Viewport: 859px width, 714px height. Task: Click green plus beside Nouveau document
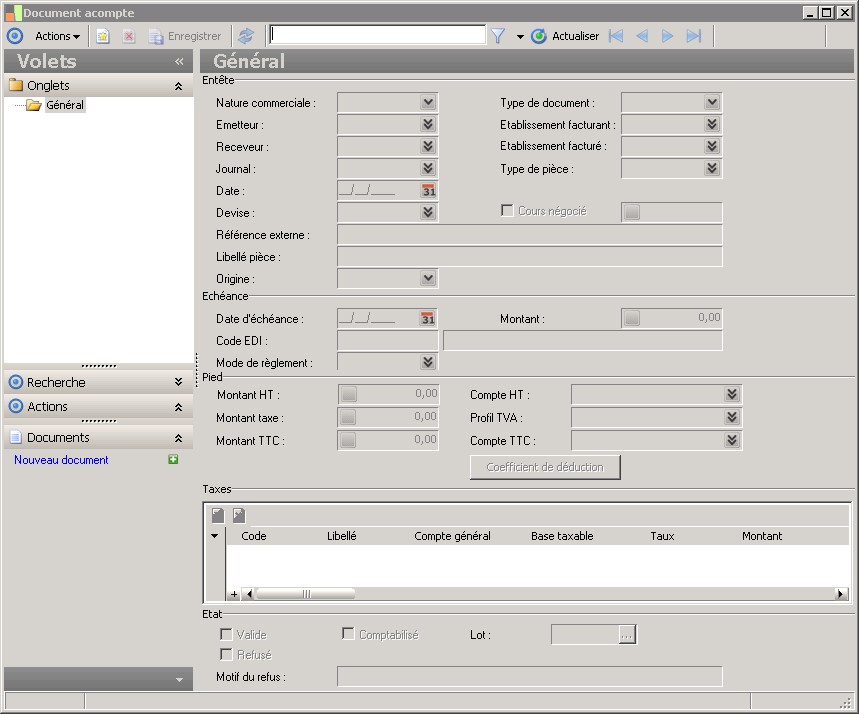tap(174, 460)
